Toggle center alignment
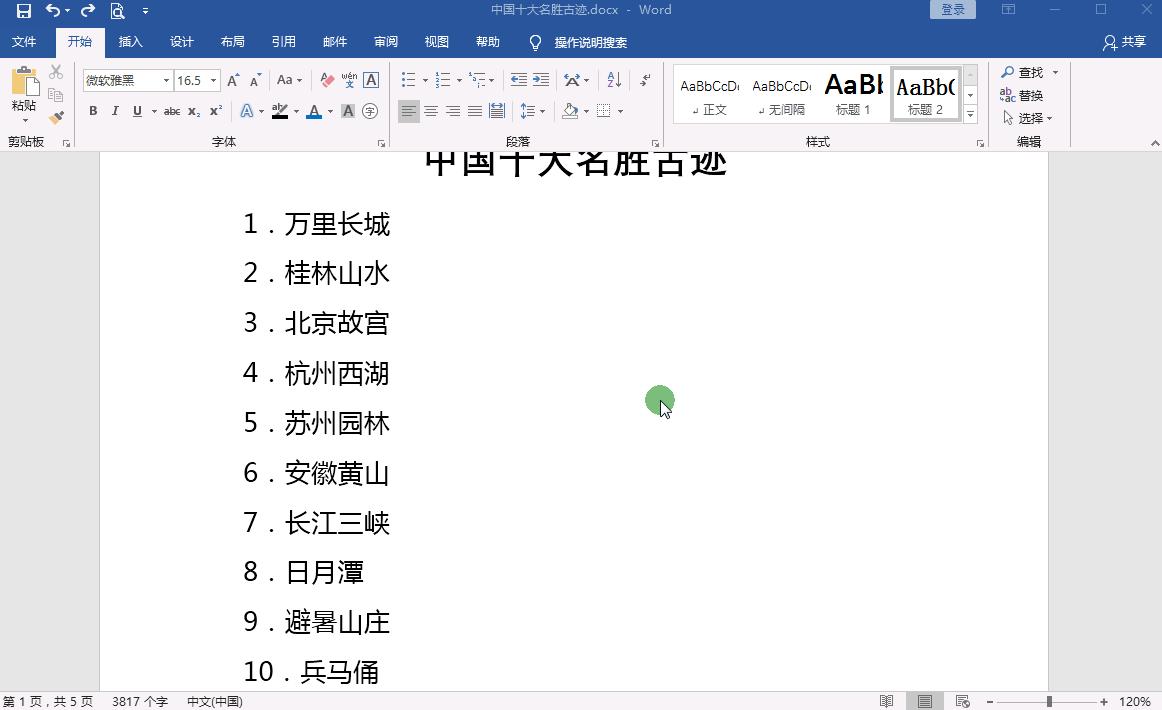This screenshot has height=710, width=1162. [430, 111]
